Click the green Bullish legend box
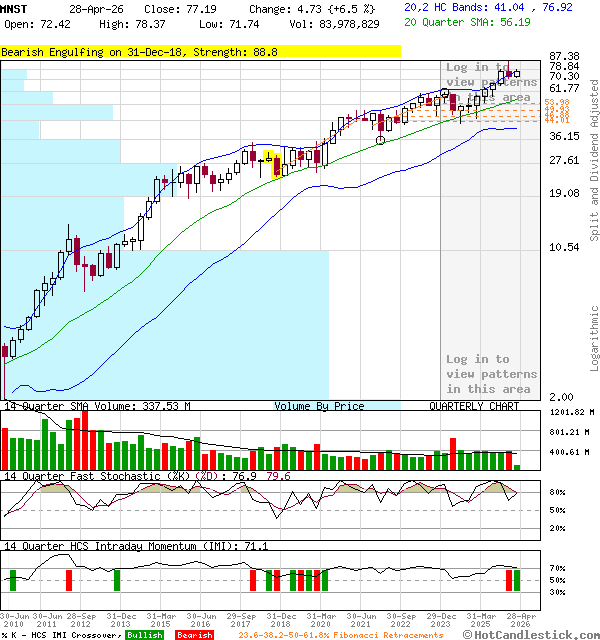This screenshot has height=640, width=600. (x=146, y=635)
